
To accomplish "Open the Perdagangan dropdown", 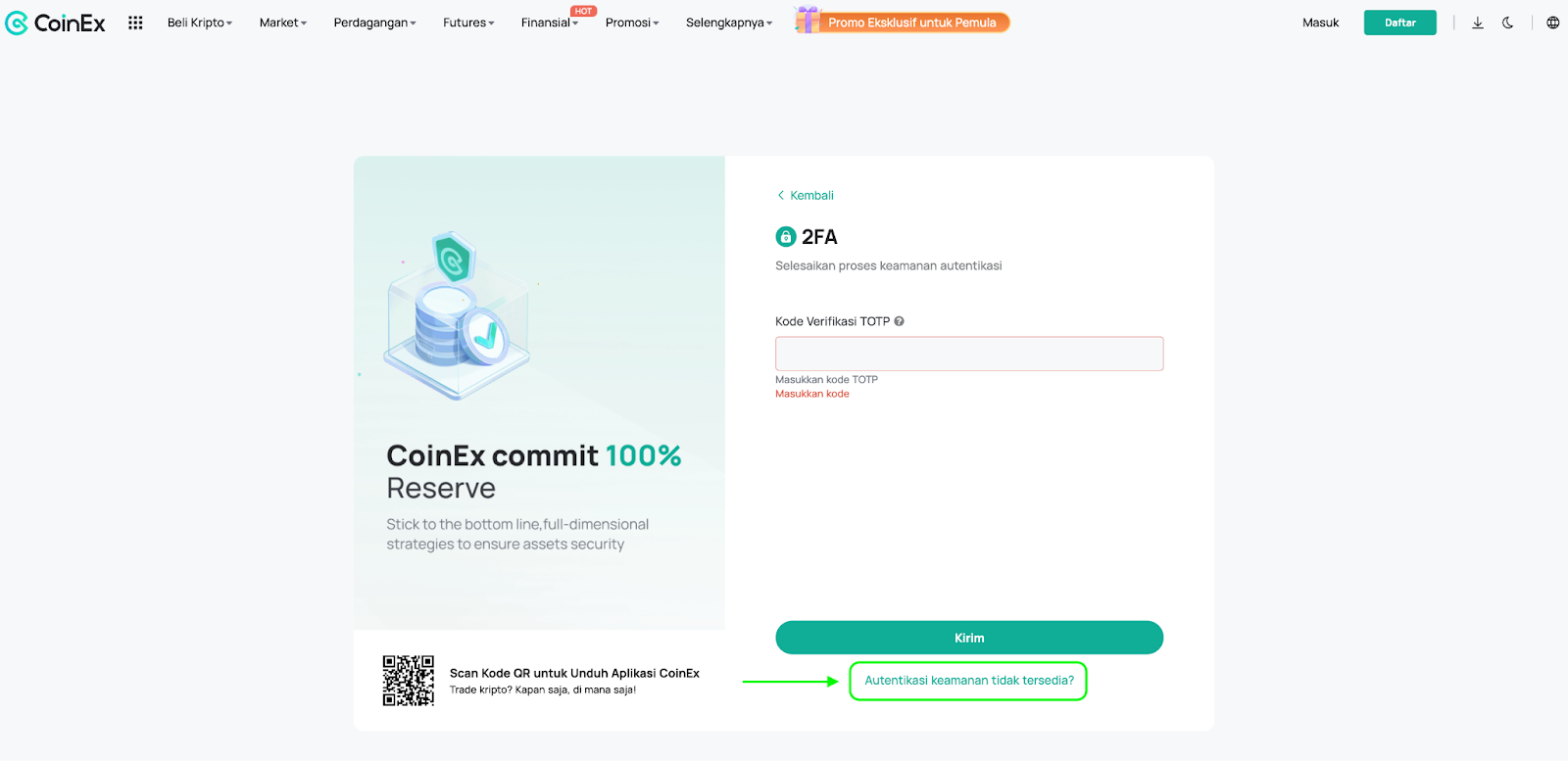I will coord(374,23).
